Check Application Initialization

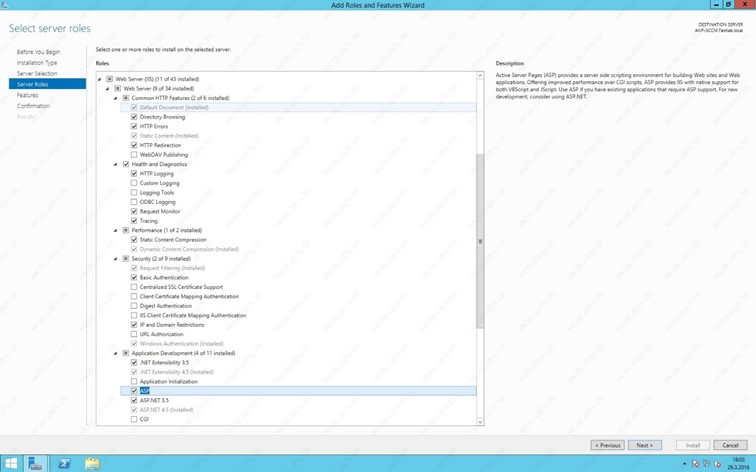pyautogui.click(x=134, y=381)
